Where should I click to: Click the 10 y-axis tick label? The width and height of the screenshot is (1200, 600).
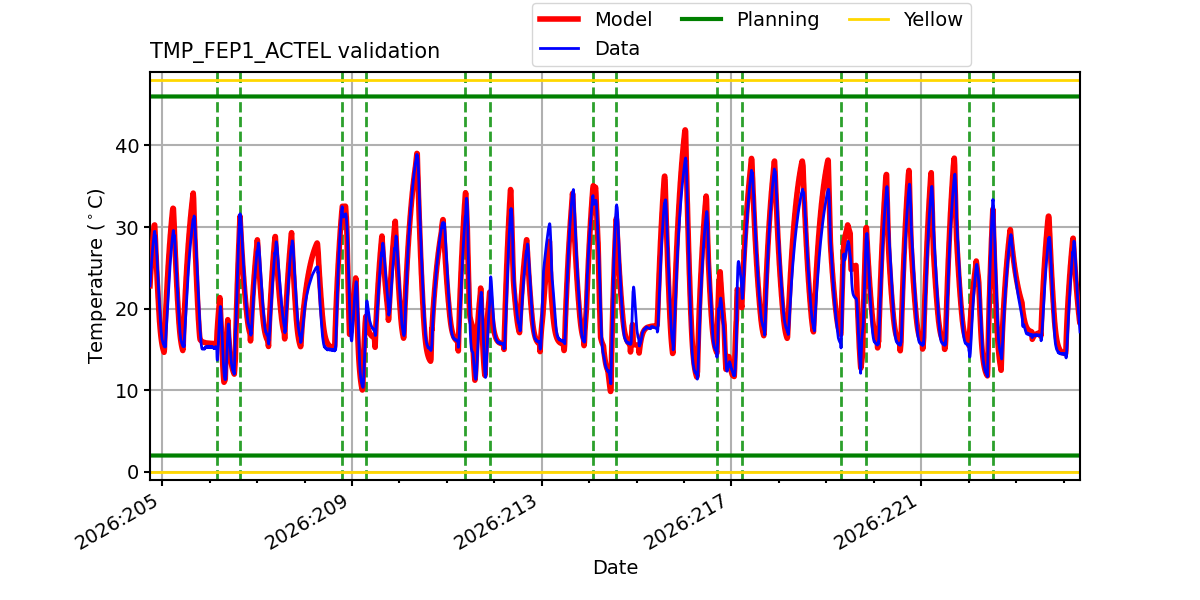point(126,391)
